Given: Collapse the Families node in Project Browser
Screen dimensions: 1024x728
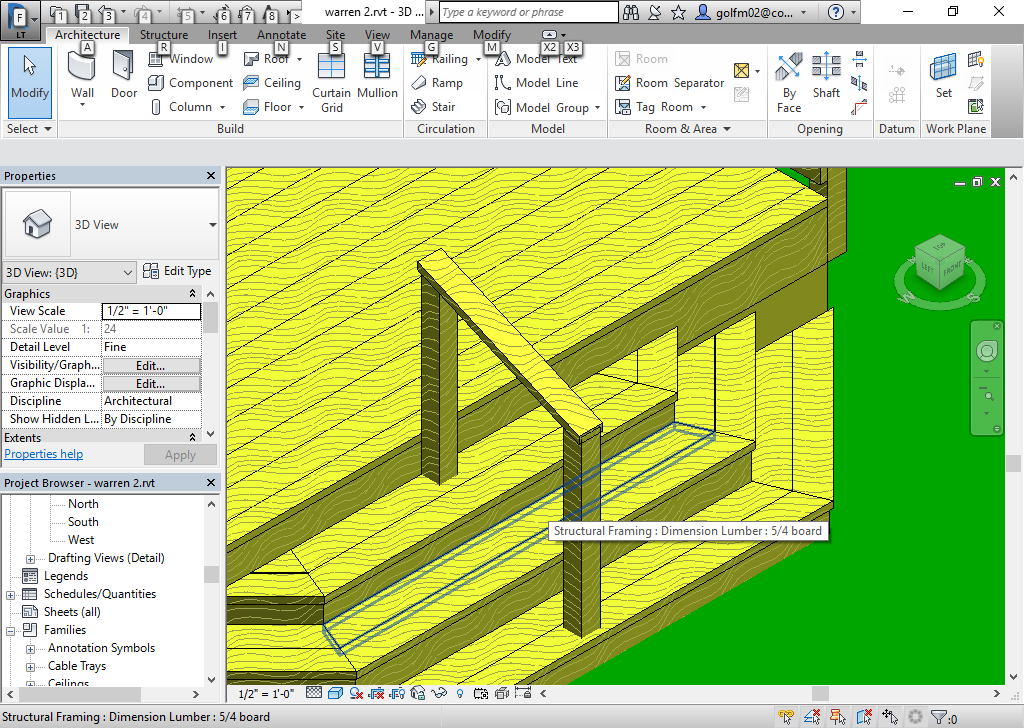Looking at the screenshot, I should [x=8, y=630].
